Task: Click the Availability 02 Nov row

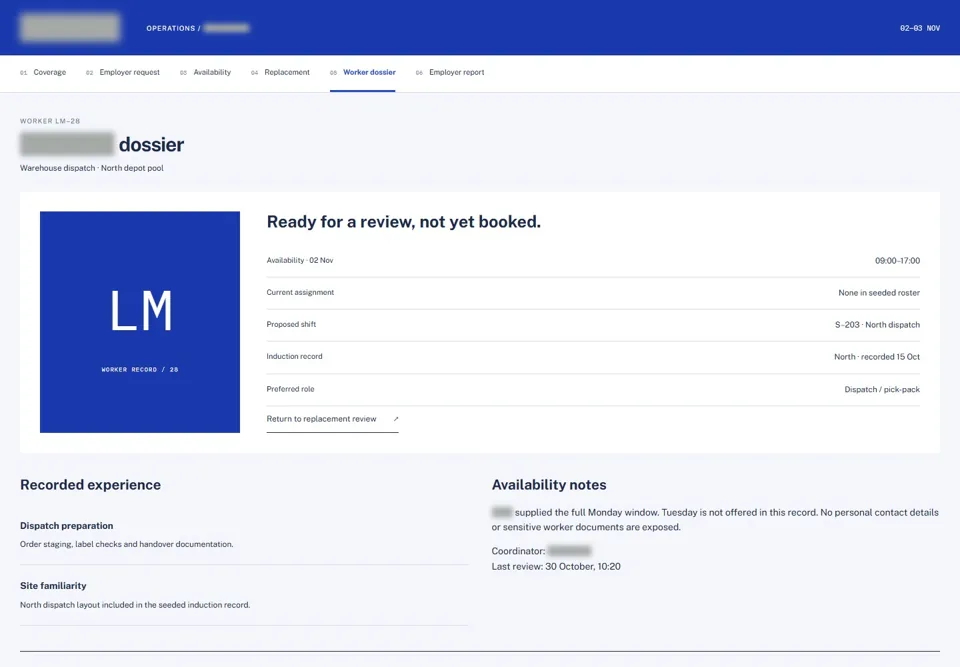Action: tap(593, 260)
